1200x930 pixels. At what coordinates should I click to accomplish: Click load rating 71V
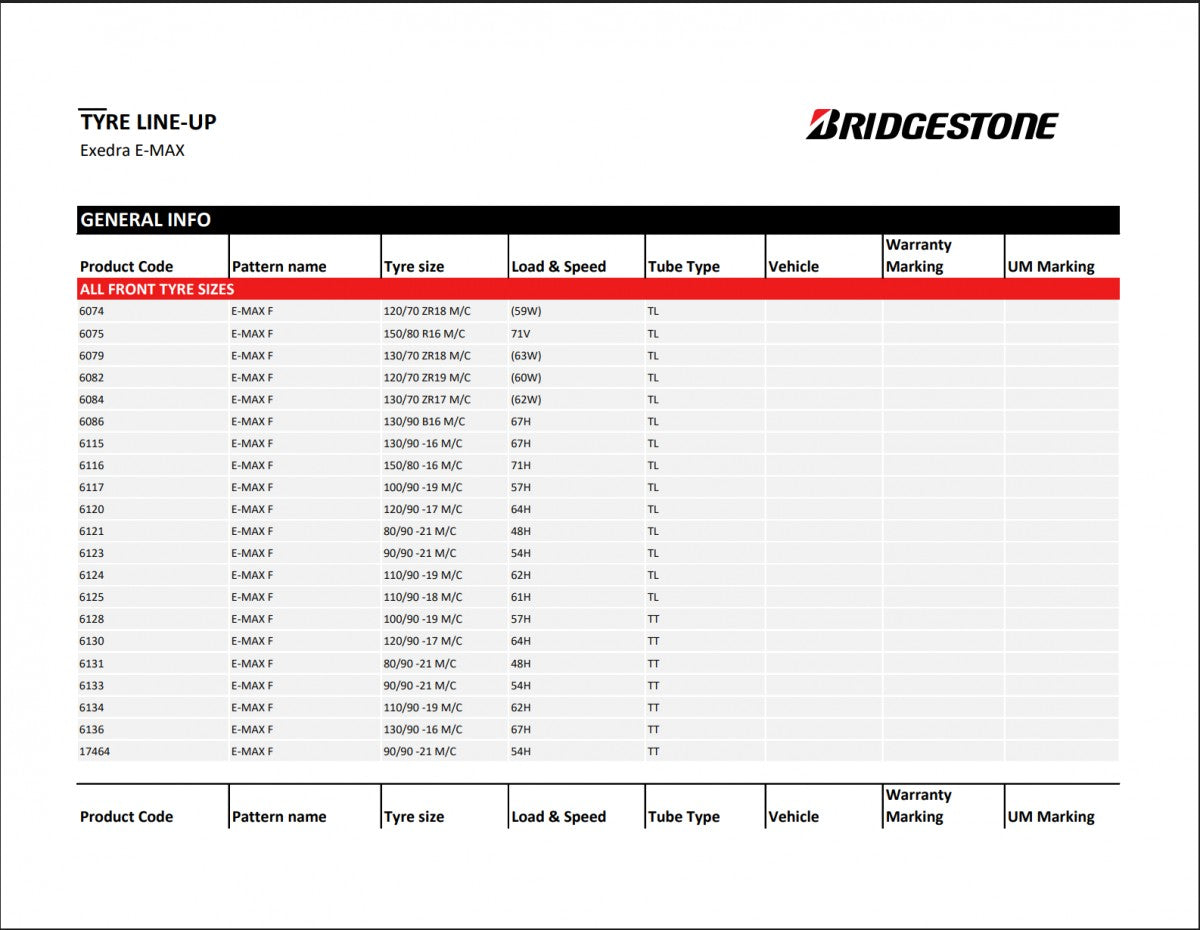click(521, 333)
